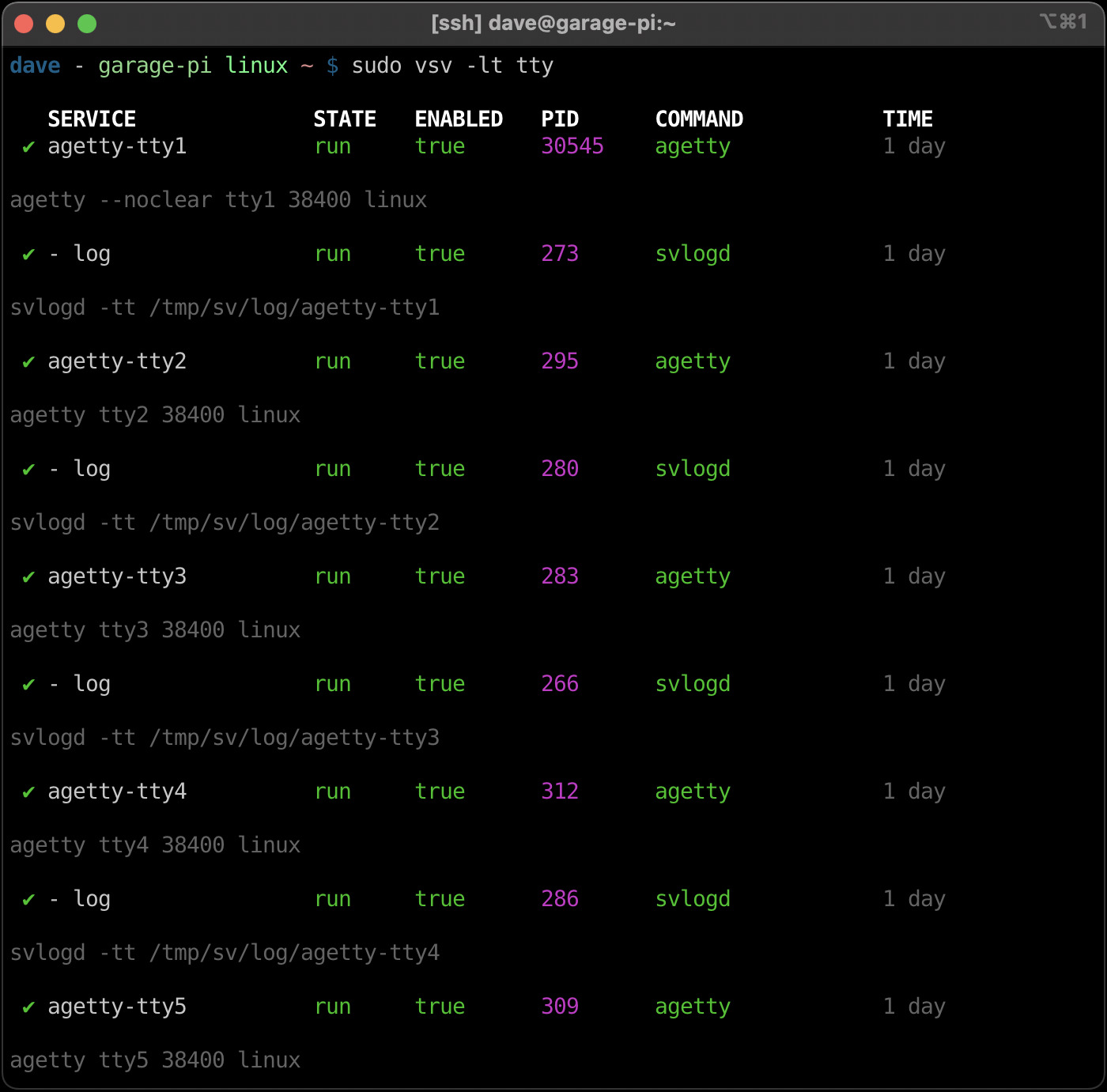Select the service name 'agetty-tty1'

(117, 147)
